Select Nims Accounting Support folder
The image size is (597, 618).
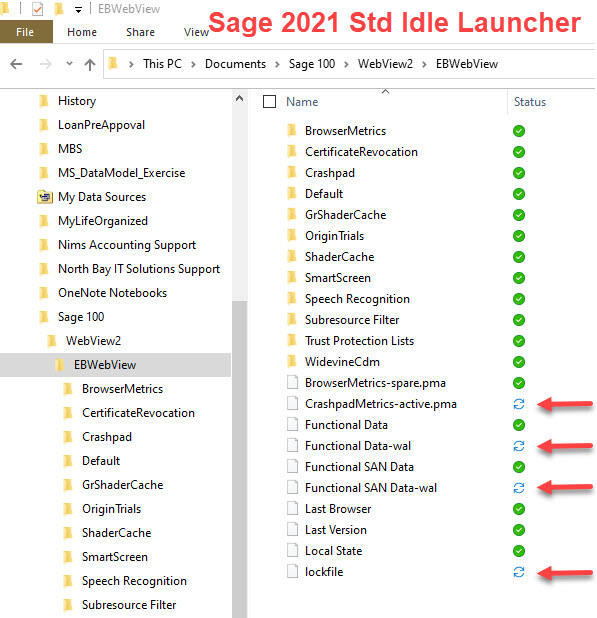pyautogui.click(x=127, y=245)
